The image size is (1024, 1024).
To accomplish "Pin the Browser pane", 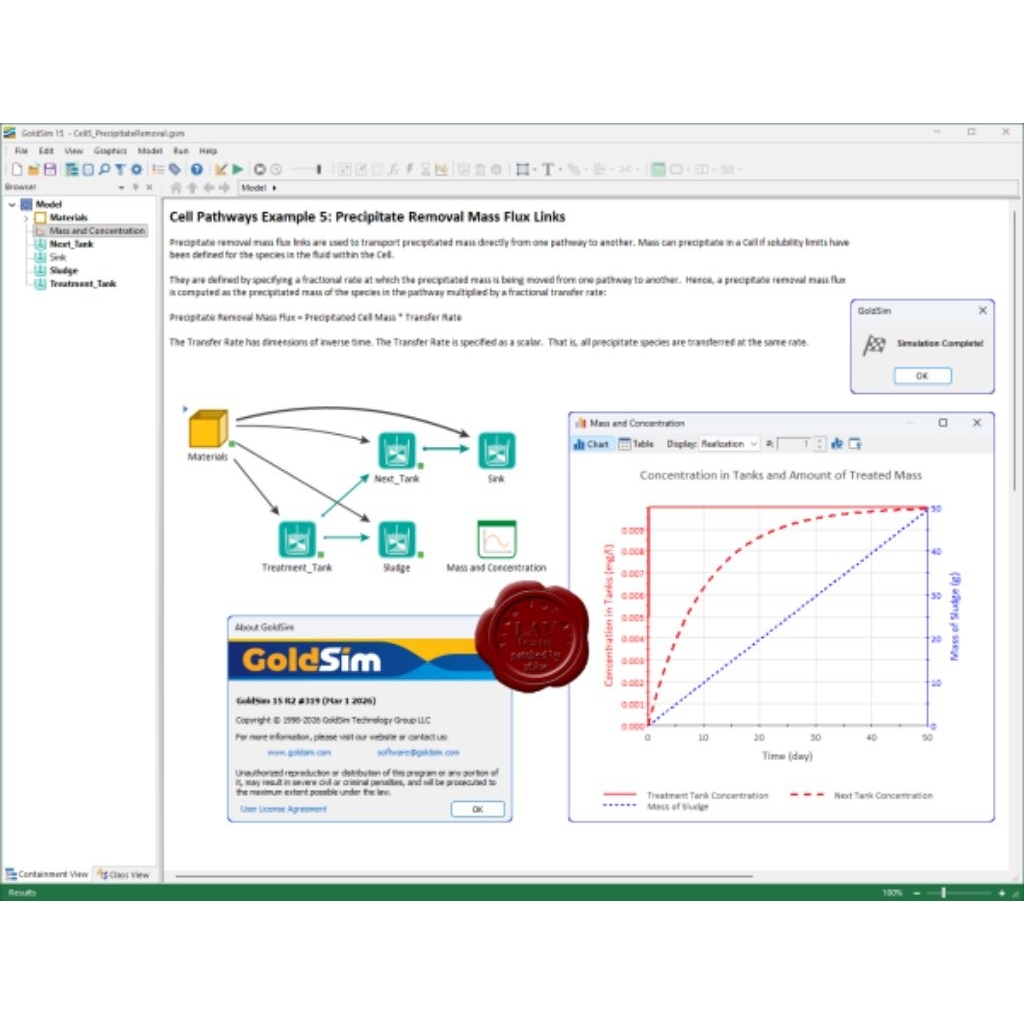I will tap(136, 187).
